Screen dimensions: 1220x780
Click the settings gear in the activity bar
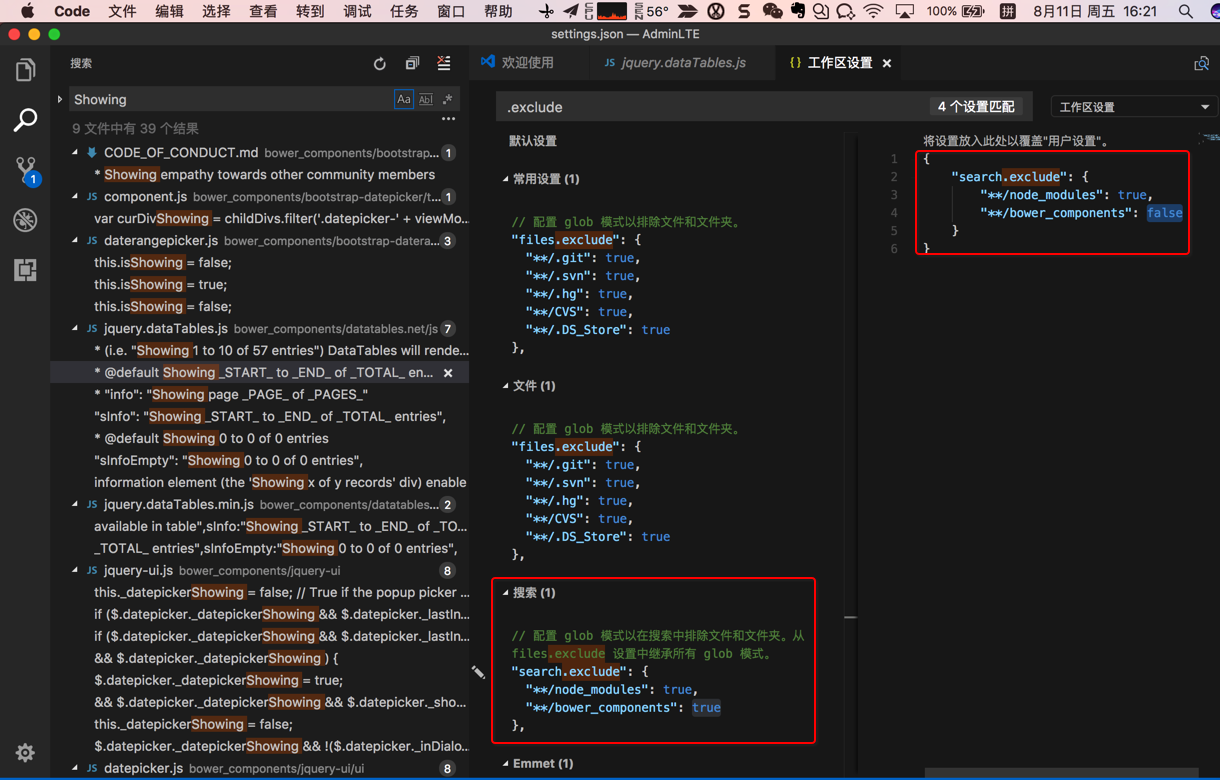[25, 752]
